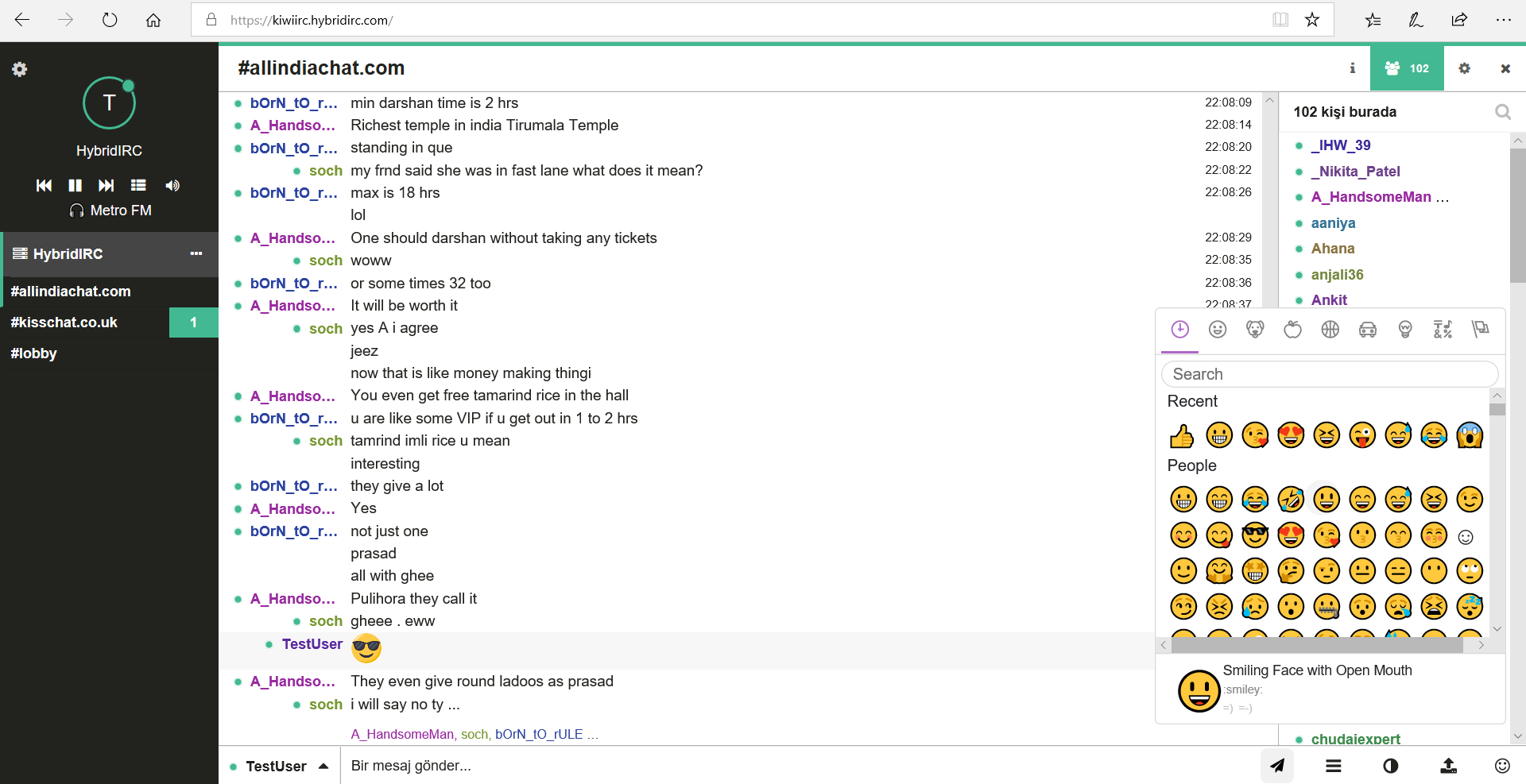This screenshot has width=1526, height=784.
Task: Open the radio station list
Action: [x=138, y=185]
